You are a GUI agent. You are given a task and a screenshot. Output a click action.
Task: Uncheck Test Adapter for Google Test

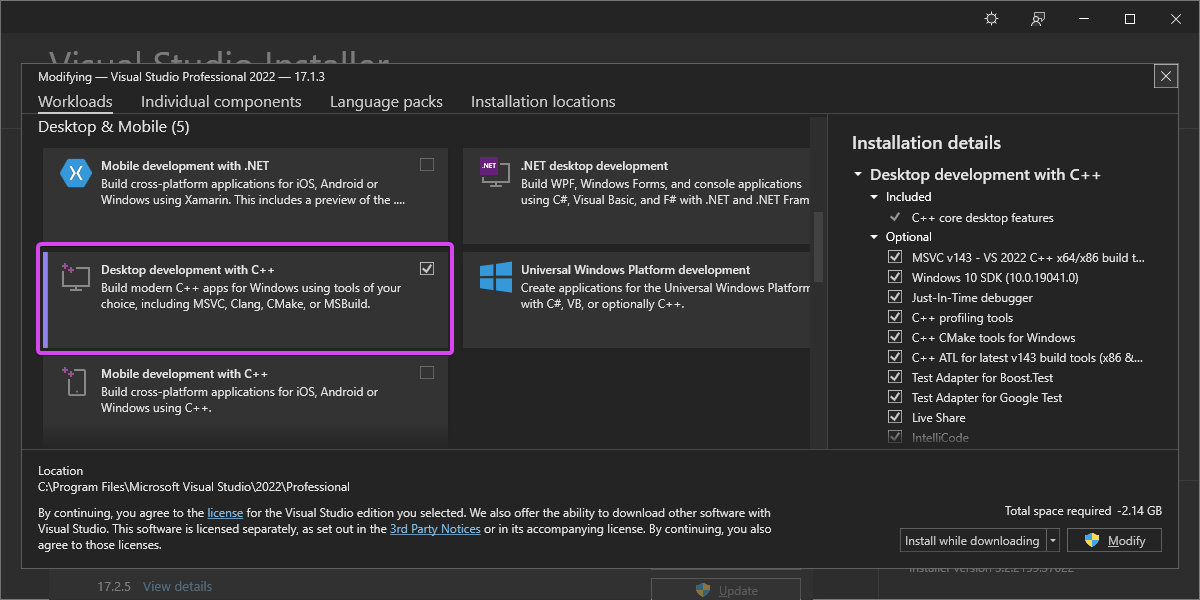pyautogui.click(x=895, y=397)
